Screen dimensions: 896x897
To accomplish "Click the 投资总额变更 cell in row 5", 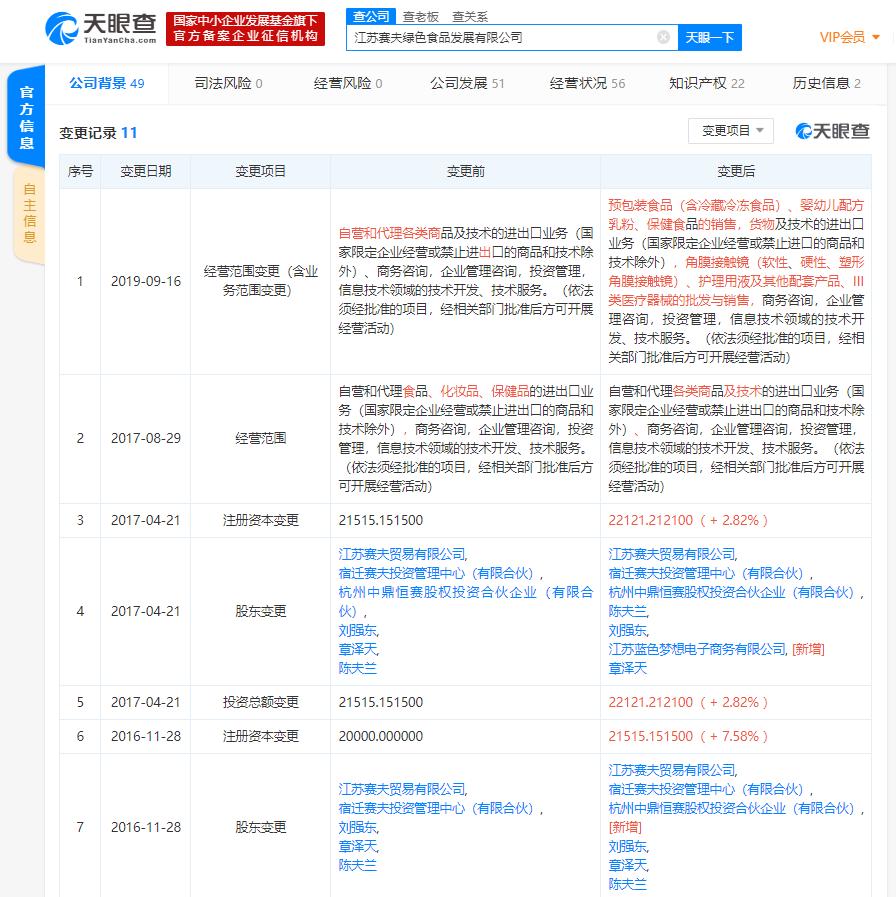I will 260,702.
